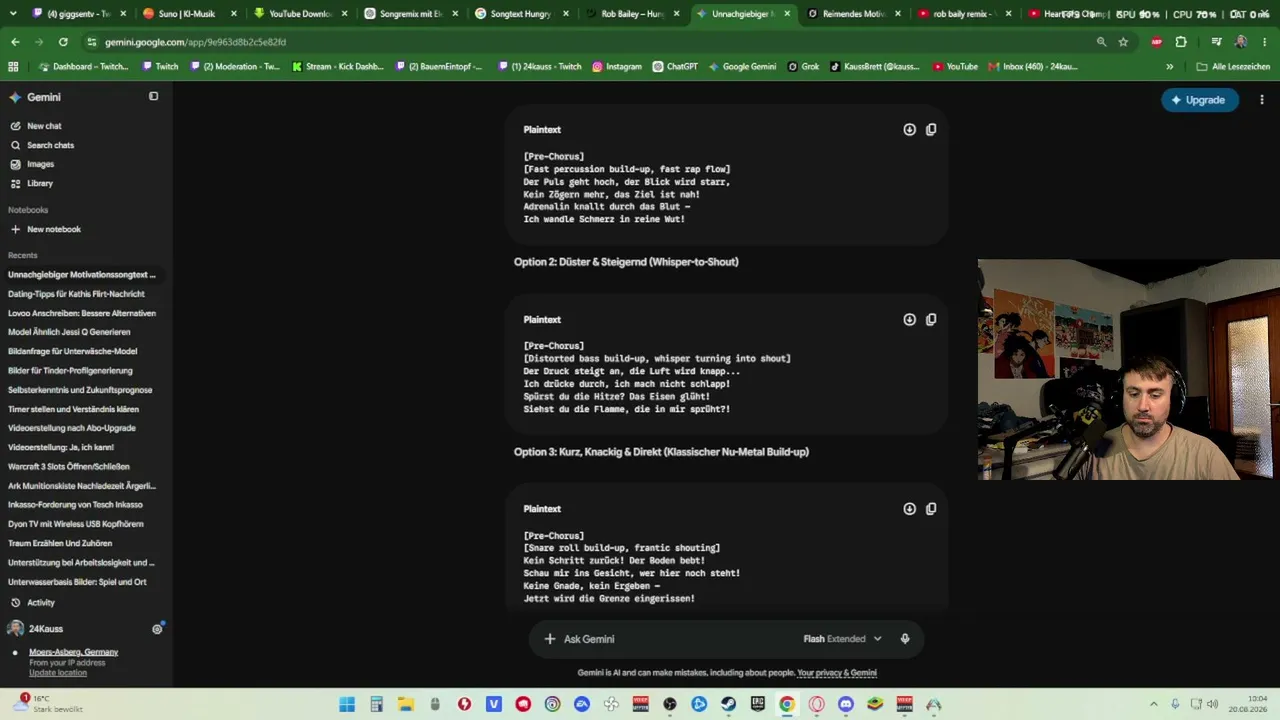Open chat Traum Erzählen Und Zuhören
Screen dimensions: 1280x720
click(x=60, y=543)
